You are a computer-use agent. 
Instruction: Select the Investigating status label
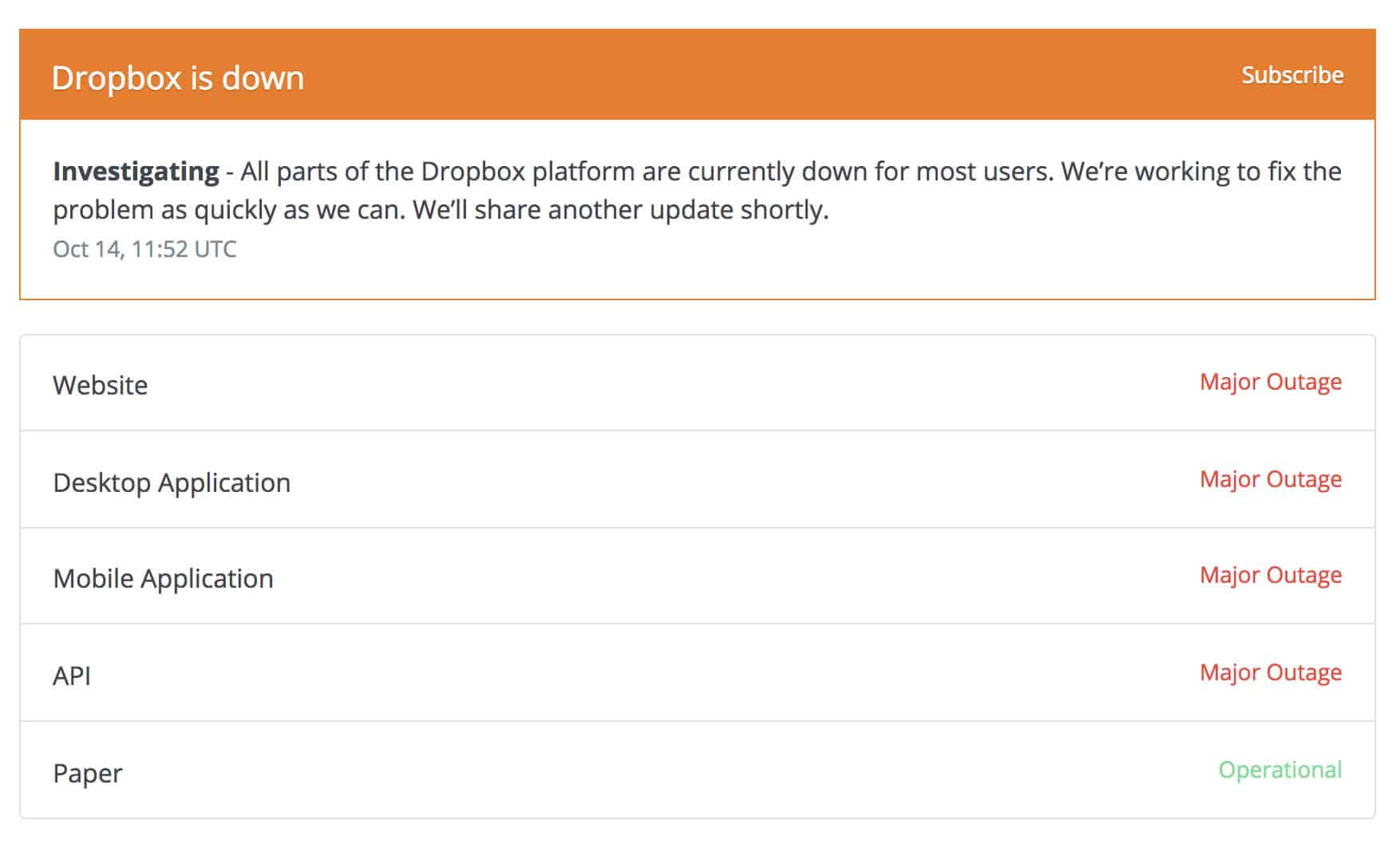[134, 171]
